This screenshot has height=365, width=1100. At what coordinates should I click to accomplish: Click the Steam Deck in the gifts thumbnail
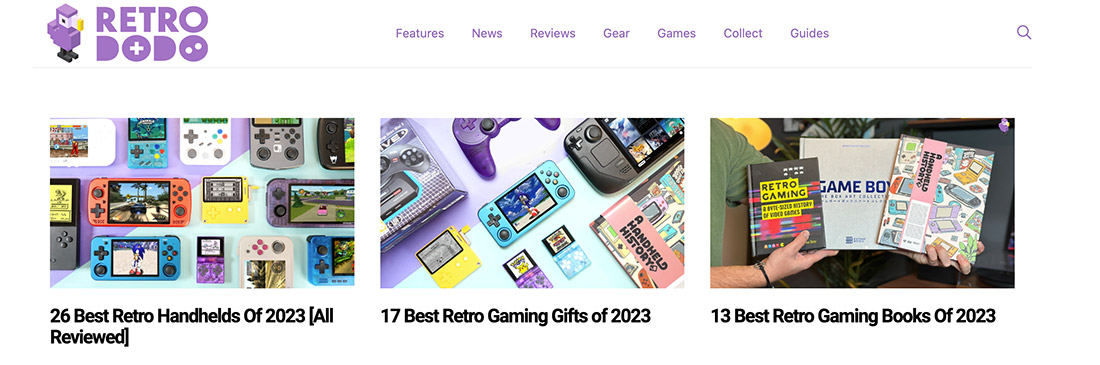click(624, 154)
